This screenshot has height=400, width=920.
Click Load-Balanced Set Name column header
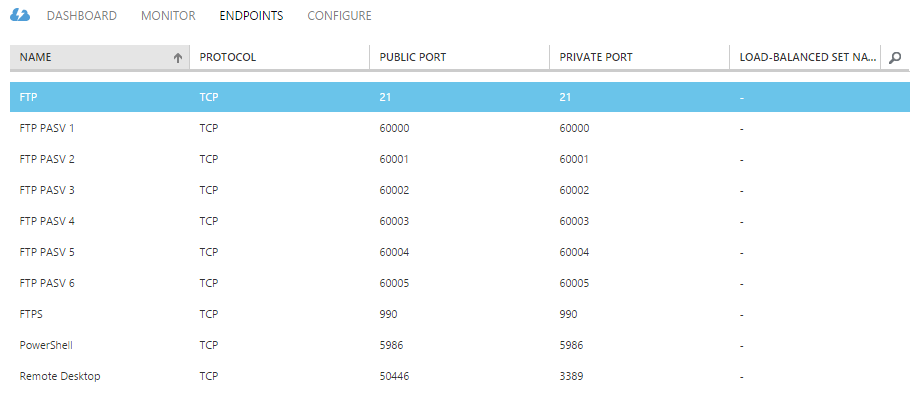806,57
